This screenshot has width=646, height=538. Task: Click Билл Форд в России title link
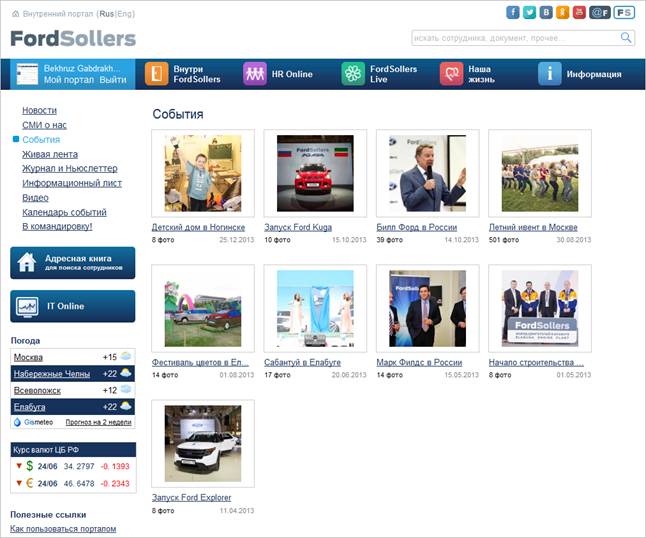tap(417, 227)
